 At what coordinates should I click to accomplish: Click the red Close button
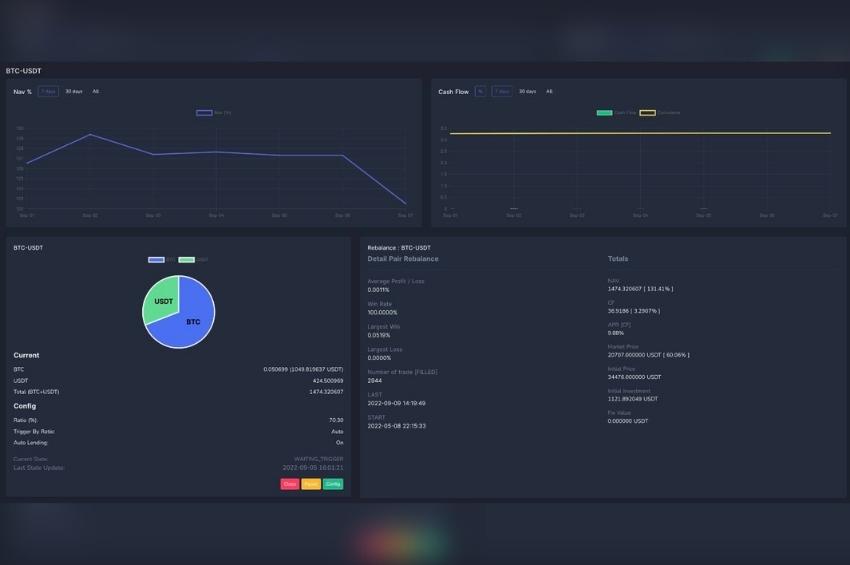tap(290, 484)
